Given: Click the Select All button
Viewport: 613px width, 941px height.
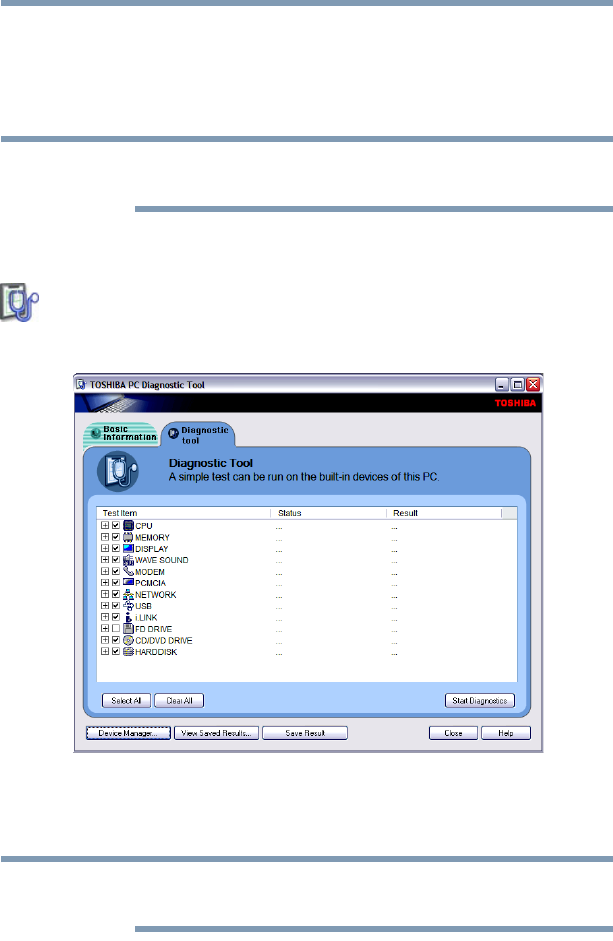Looking at the screenshot, I should click(126, 700).
